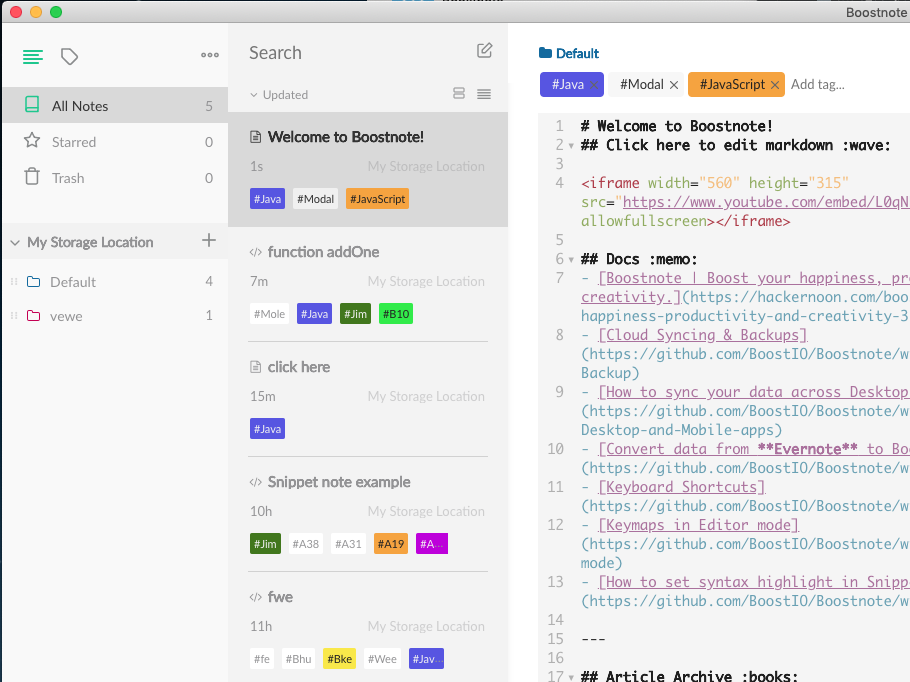
Task: Open the click here note
Action: [x=368, y=399]
